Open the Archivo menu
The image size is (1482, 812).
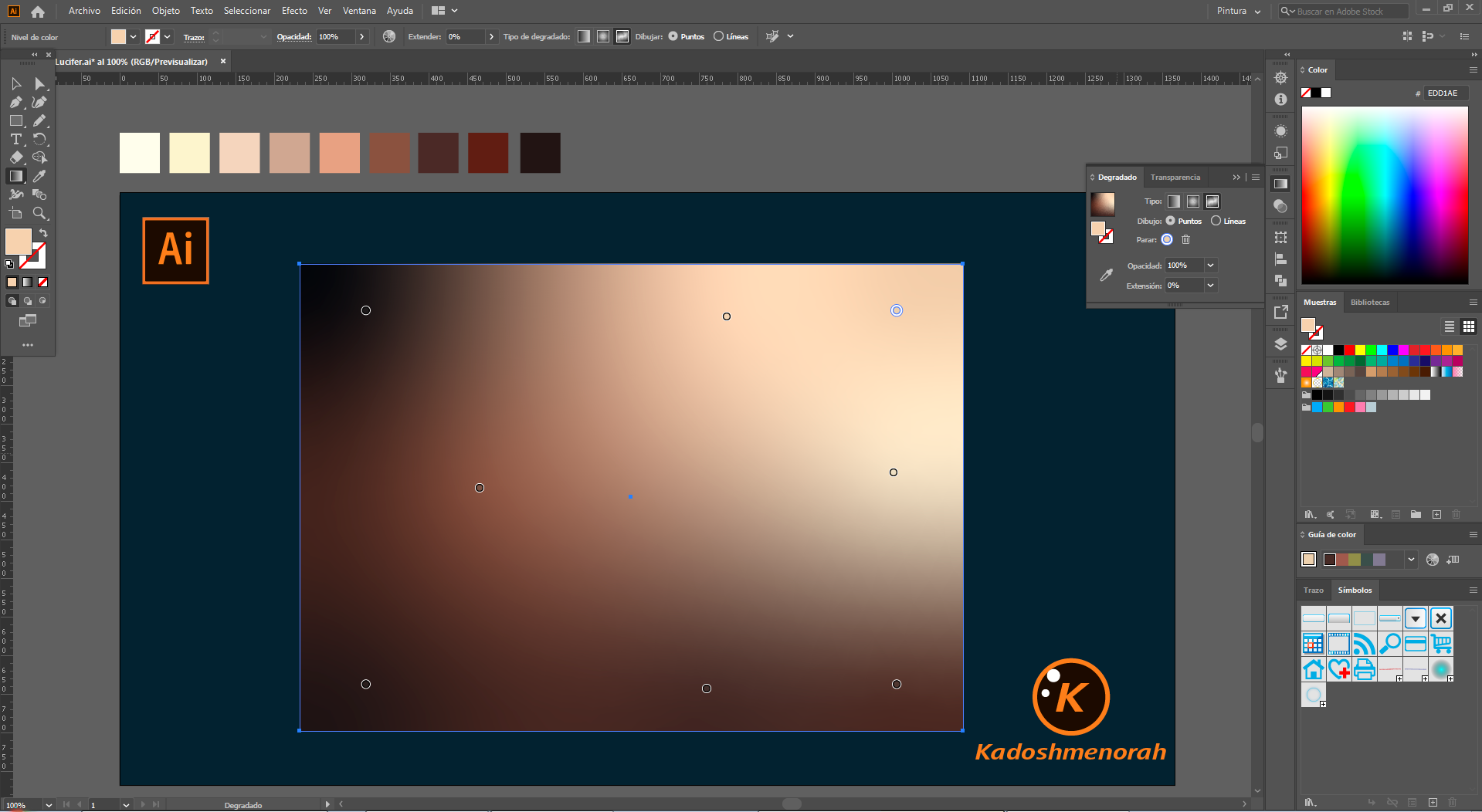tap(84, 11)
